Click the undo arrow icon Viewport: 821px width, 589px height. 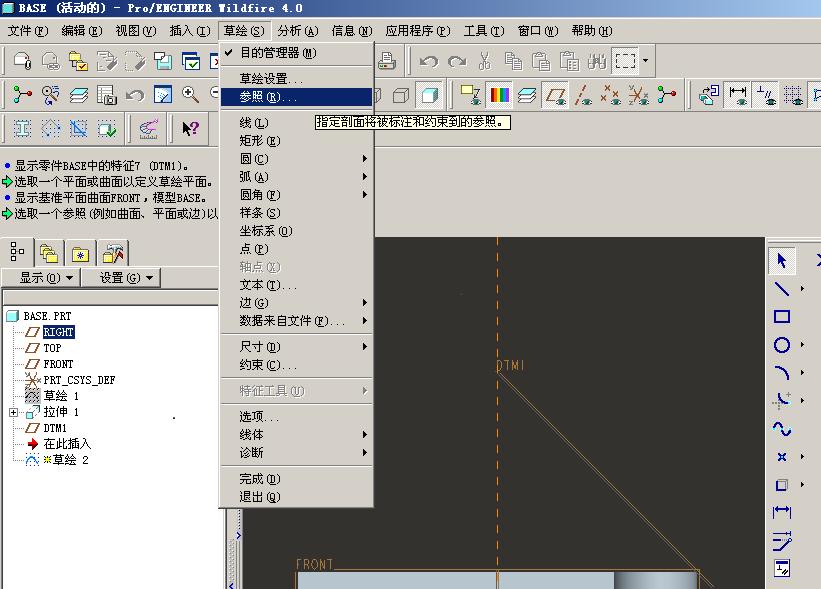click(x=429, y=61)
